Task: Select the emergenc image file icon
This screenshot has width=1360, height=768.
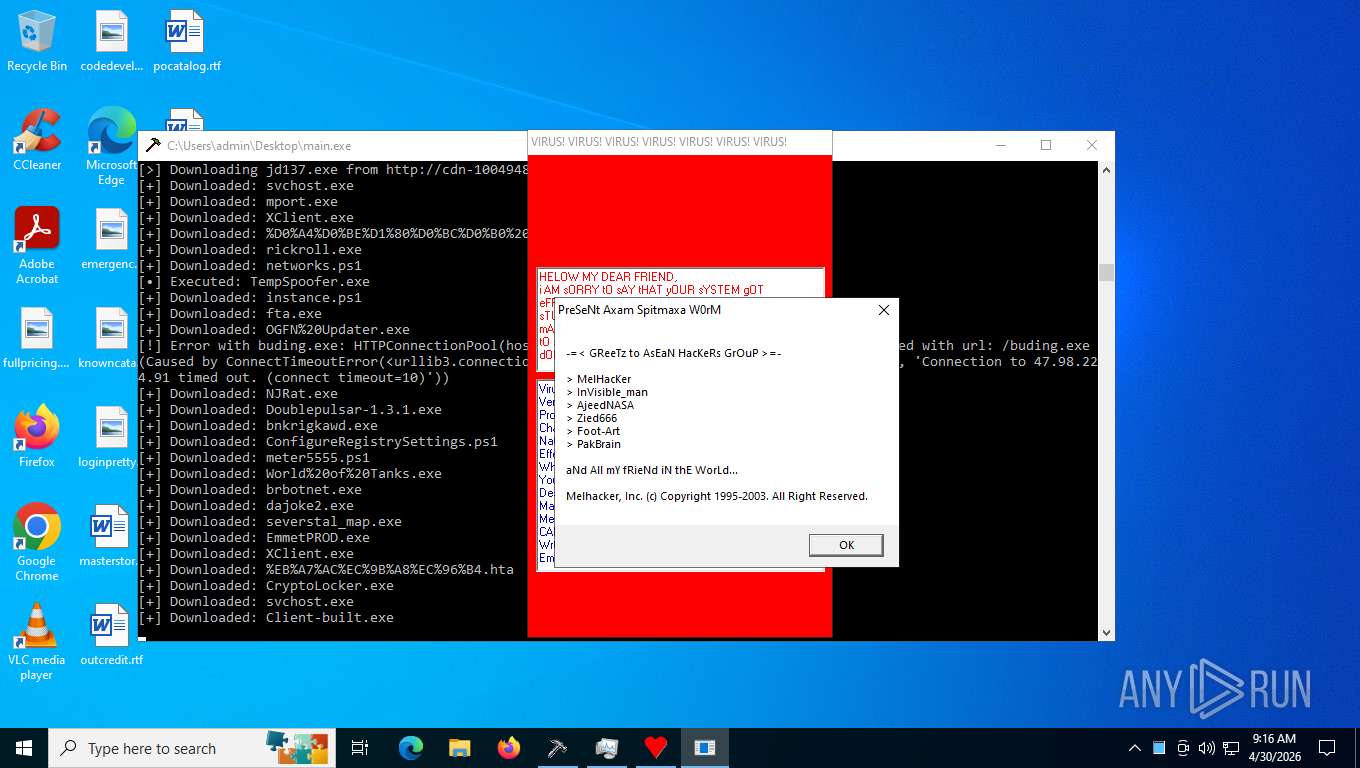Action: [x=111, y=239]
